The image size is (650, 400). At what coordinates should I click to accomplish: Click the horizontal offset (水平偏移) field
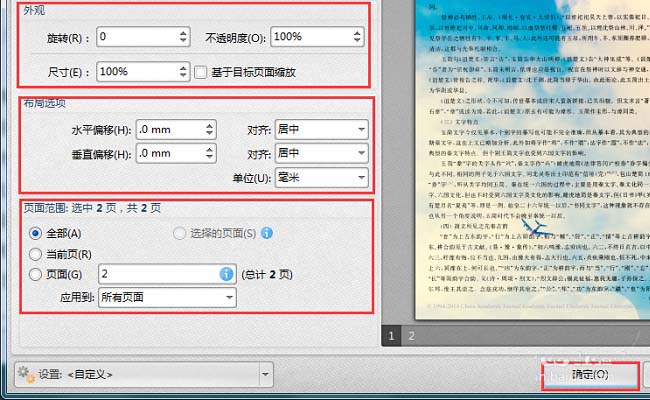coord(176,130)
